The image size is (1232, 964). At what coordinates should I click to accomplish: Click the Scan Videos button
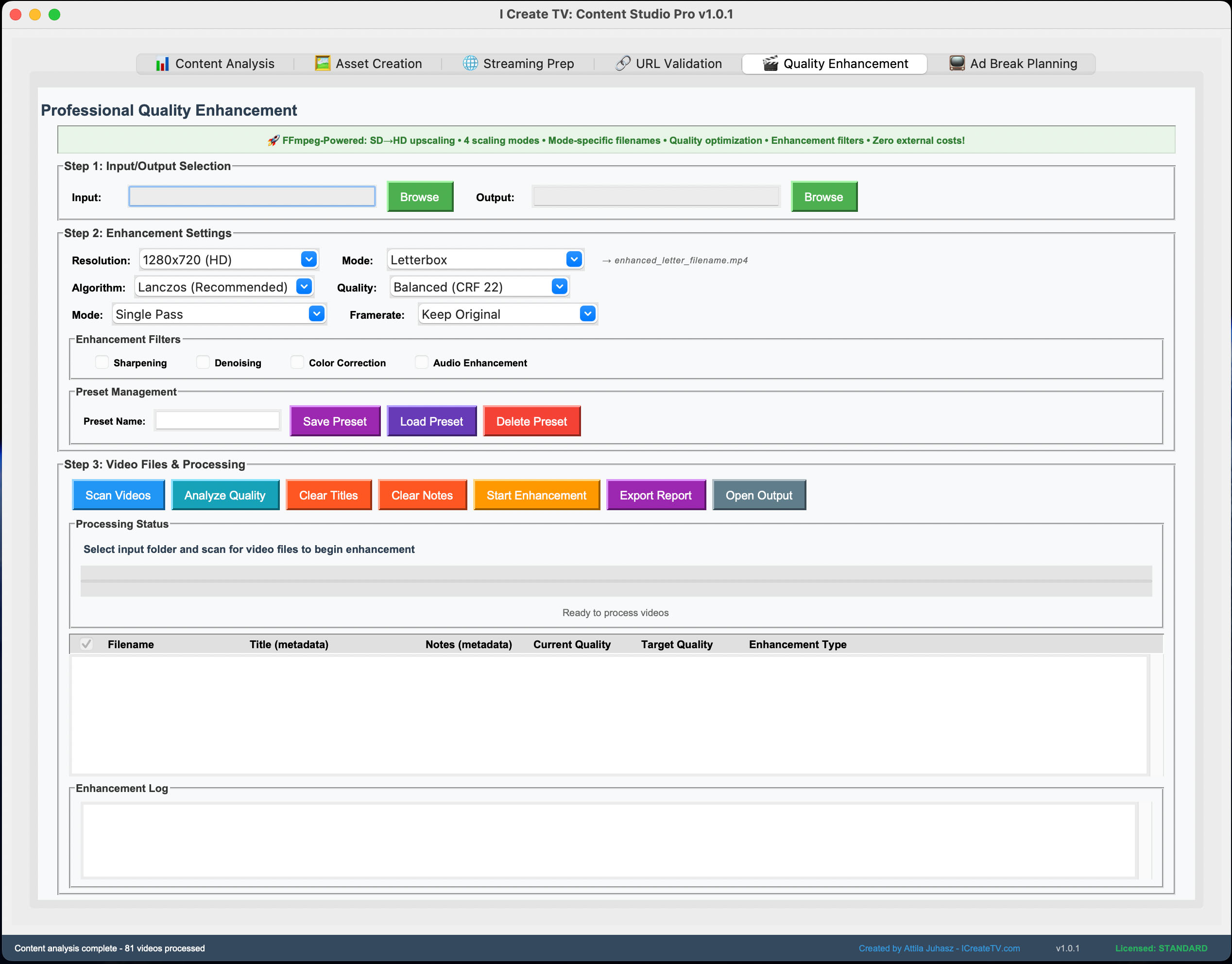click(x=118, y=495)
